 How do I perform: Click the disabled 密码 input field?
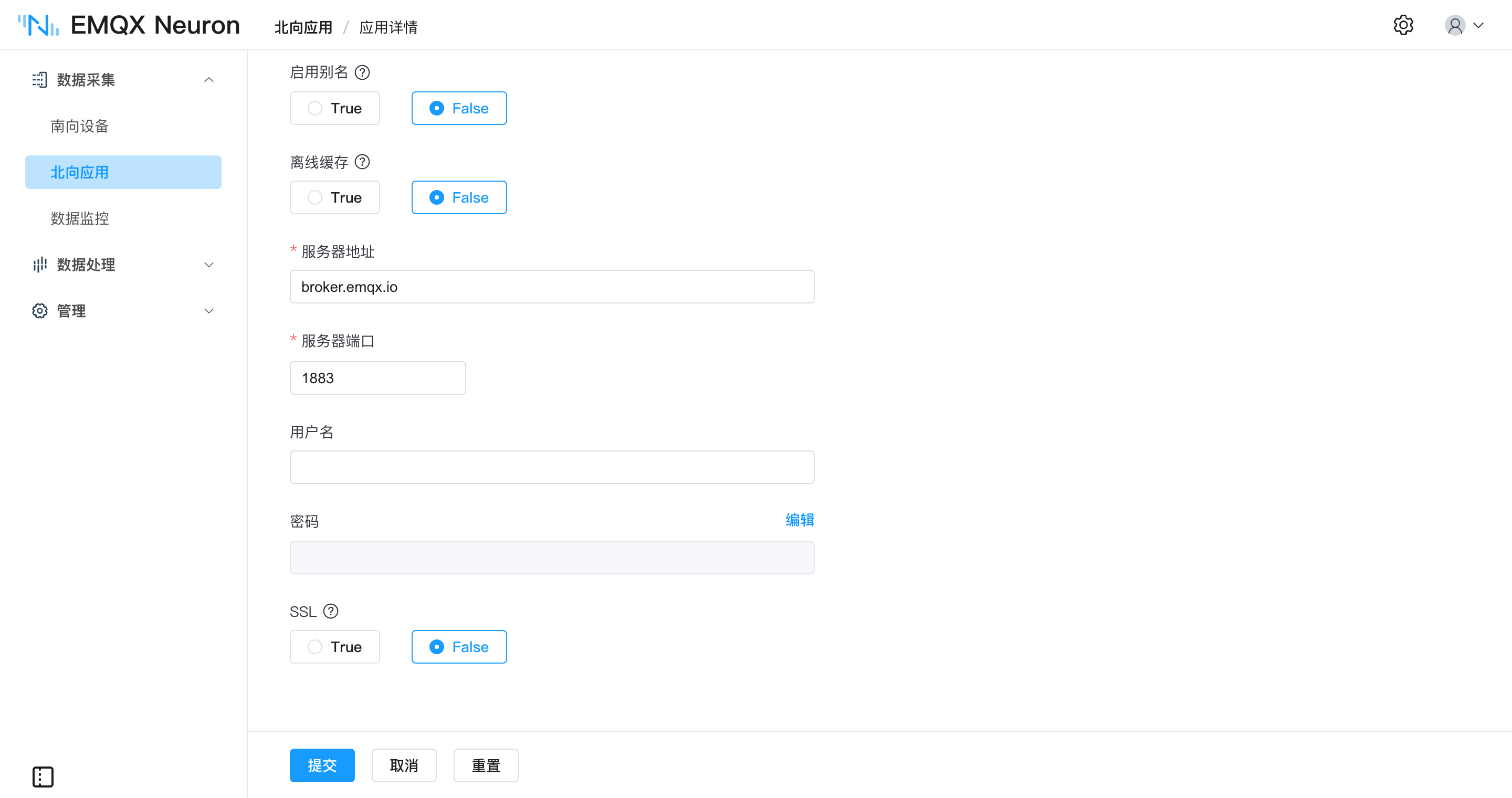point(552,558)
